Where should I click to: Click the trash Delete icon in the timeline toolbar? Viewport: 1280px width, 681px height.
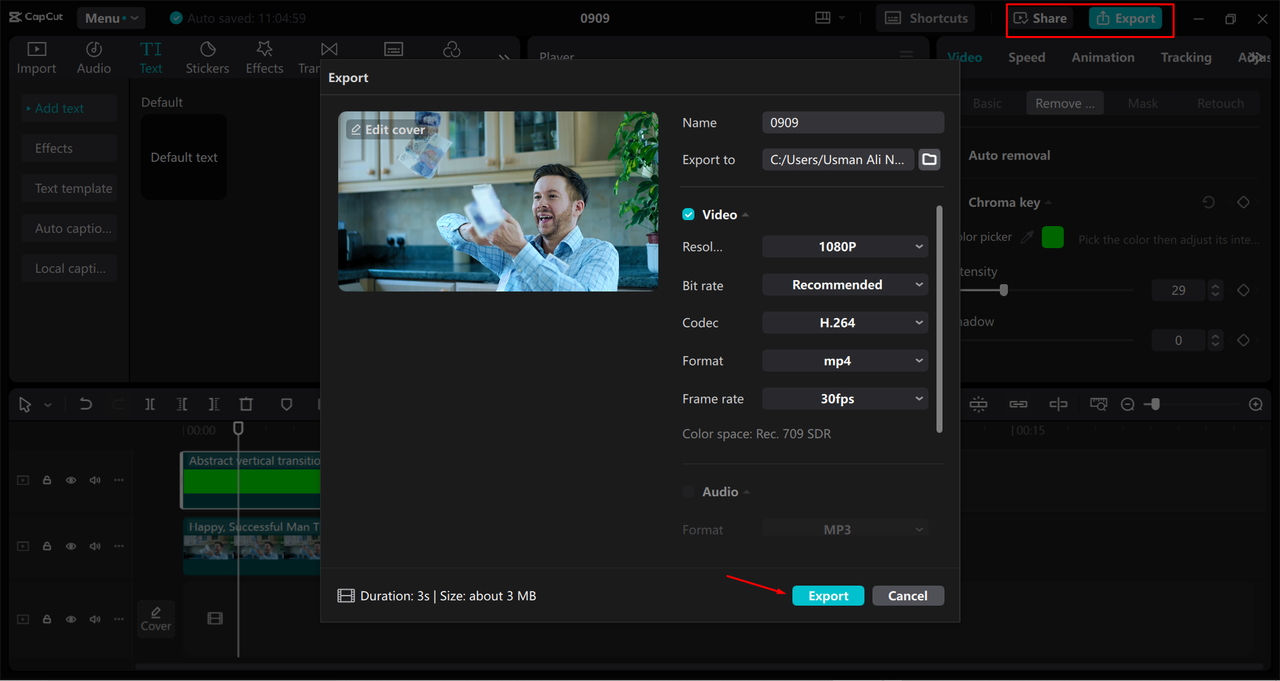[246, 404]
